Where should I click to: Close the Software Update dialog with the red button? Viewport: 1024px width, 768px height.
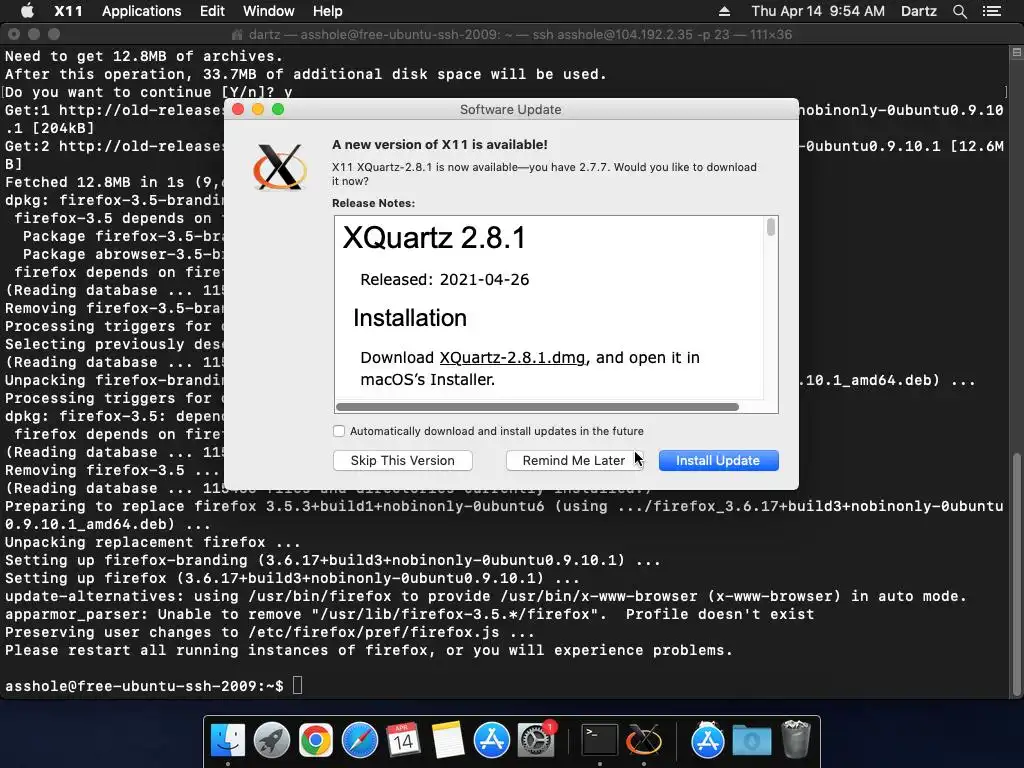(238, 109)
